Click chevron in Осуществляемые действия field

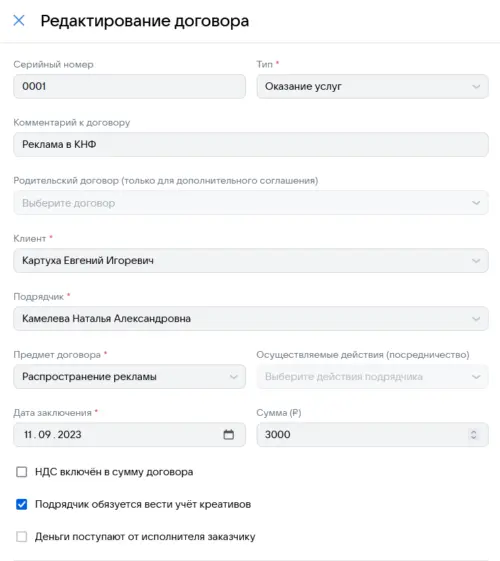click(x=476, y=377)
